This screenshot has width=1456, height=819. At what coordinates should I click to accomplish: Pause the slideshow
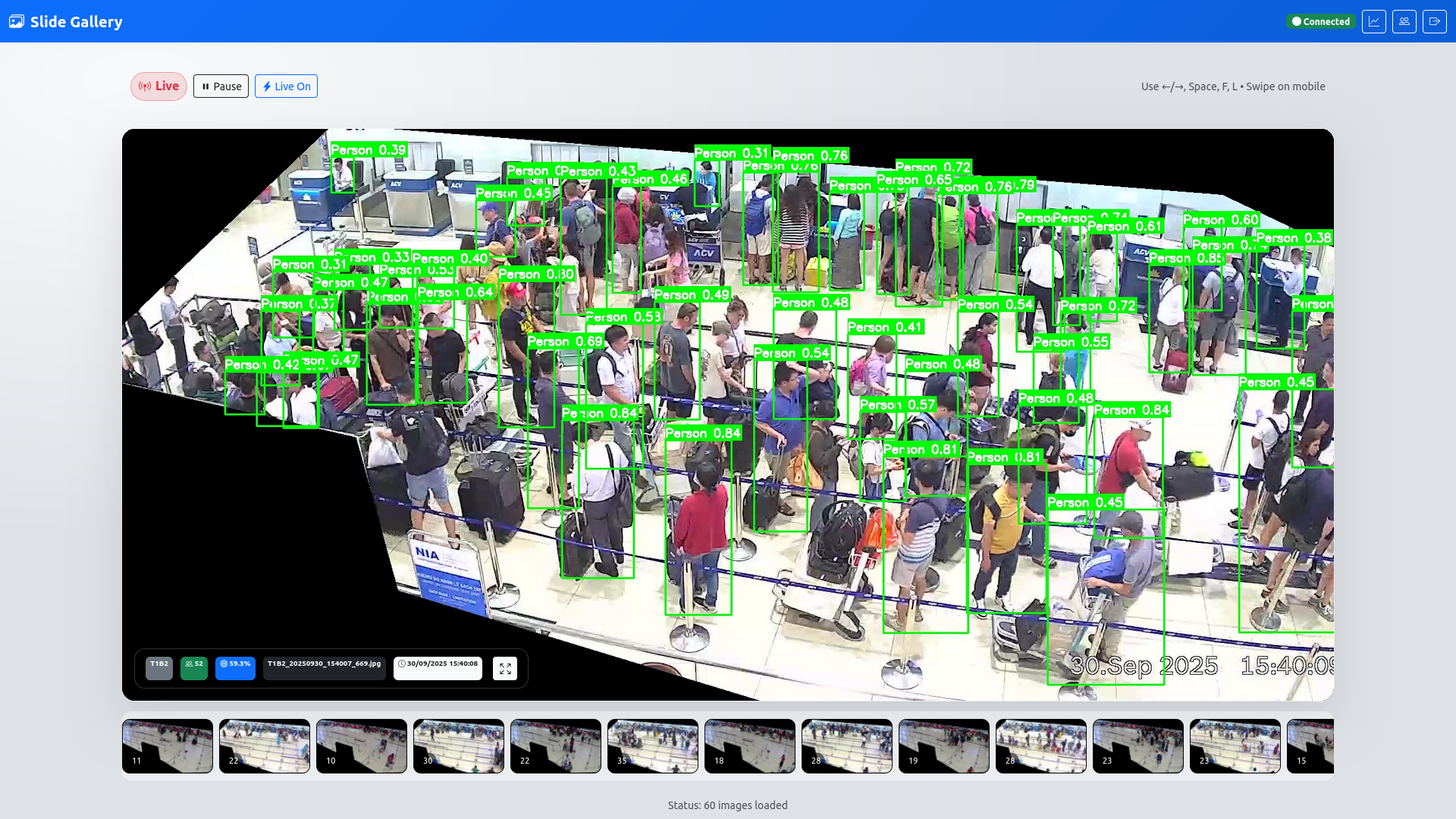click(221, 86)
